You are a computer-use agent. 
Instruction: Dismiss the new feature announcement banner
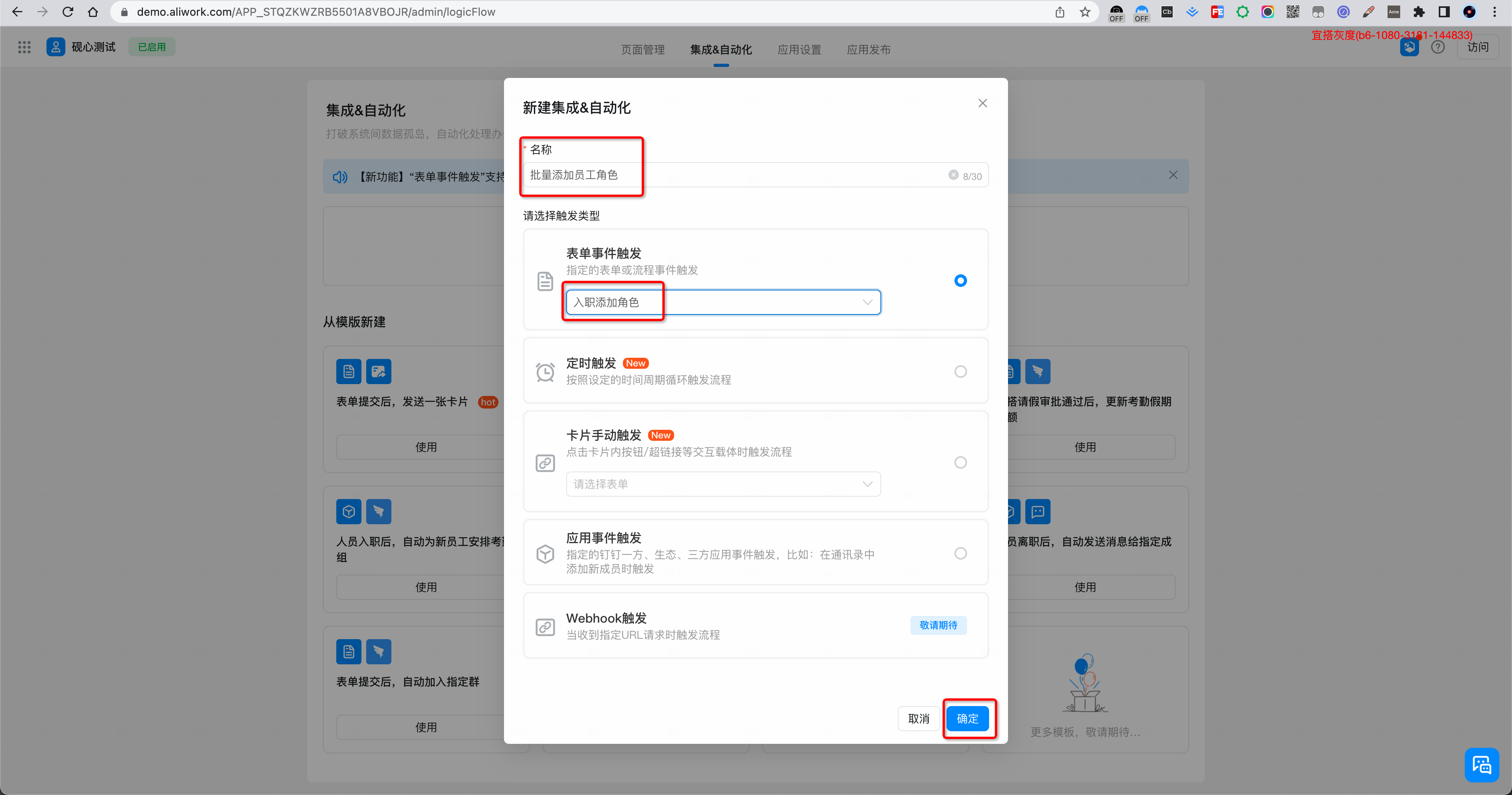click(x=1173, y=175)
